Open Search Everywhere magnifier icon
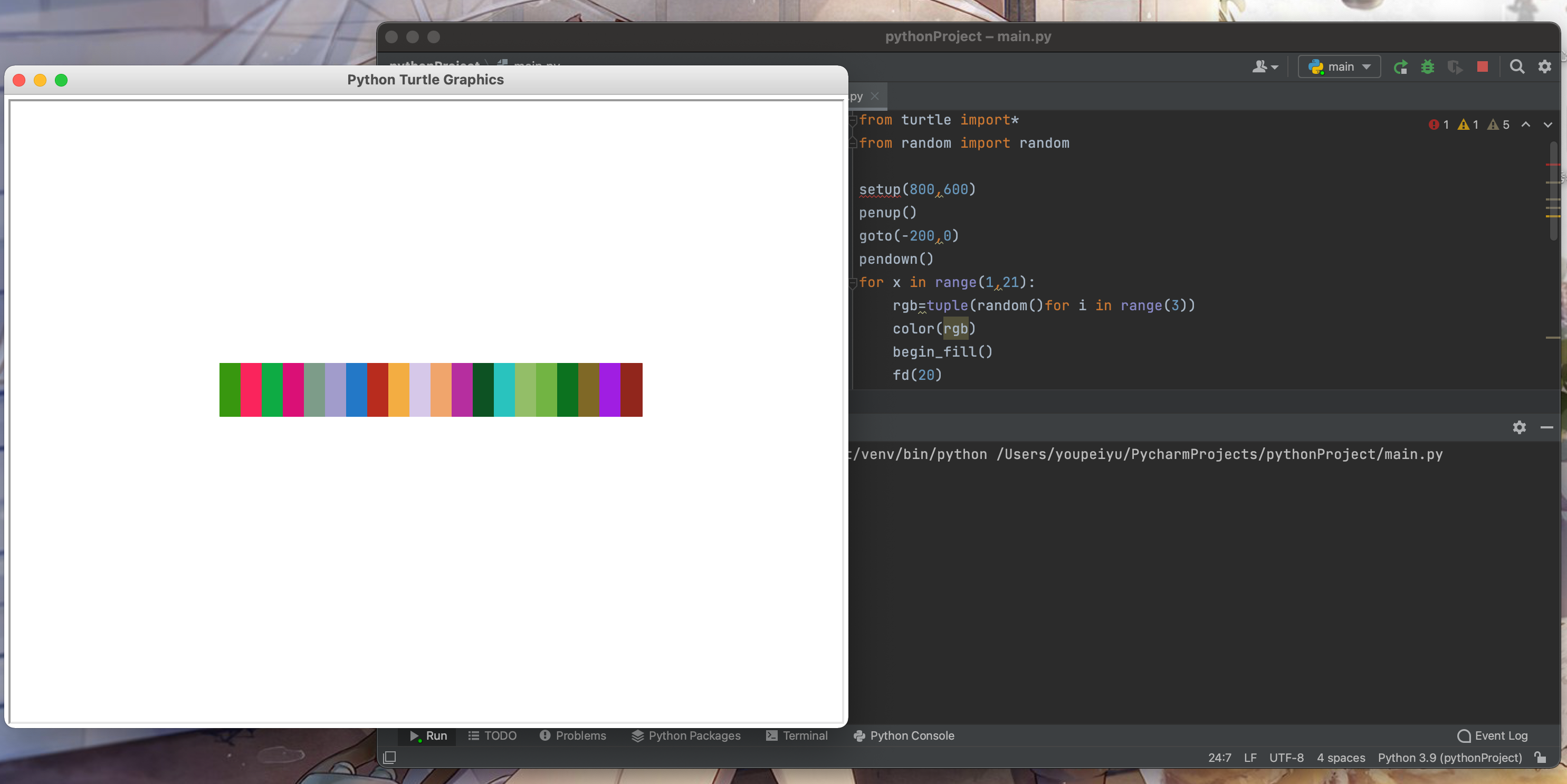Viewport: 1567px width, 784px height. 1516,67
